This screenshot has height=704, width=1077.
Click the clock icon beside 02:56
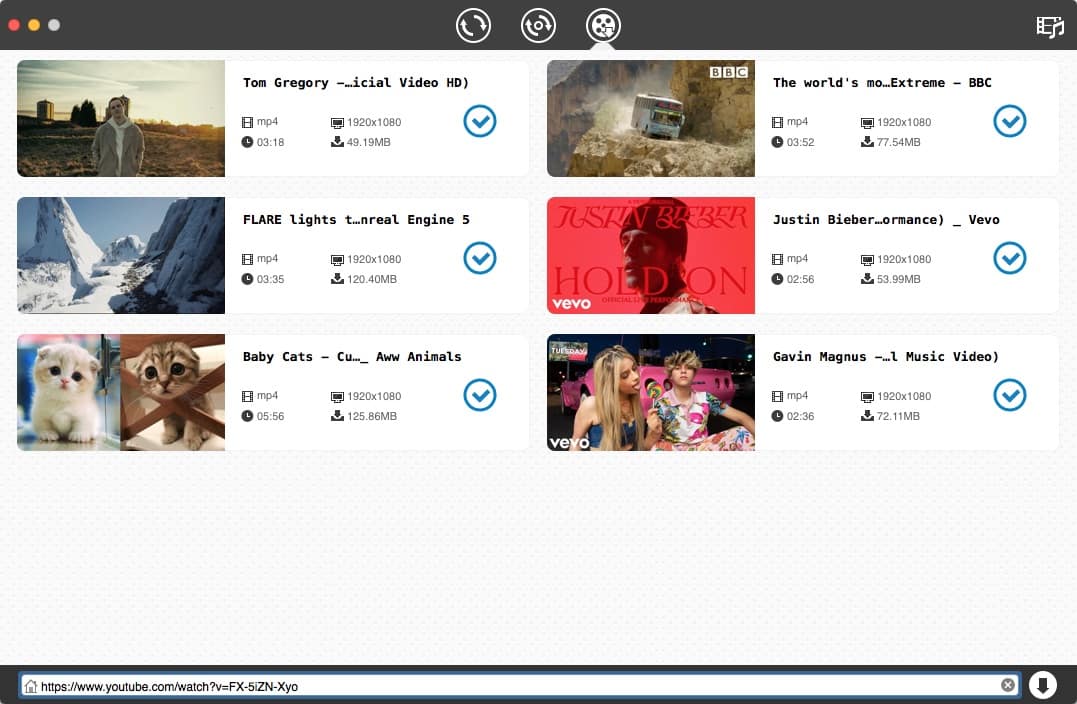(777, 279)
